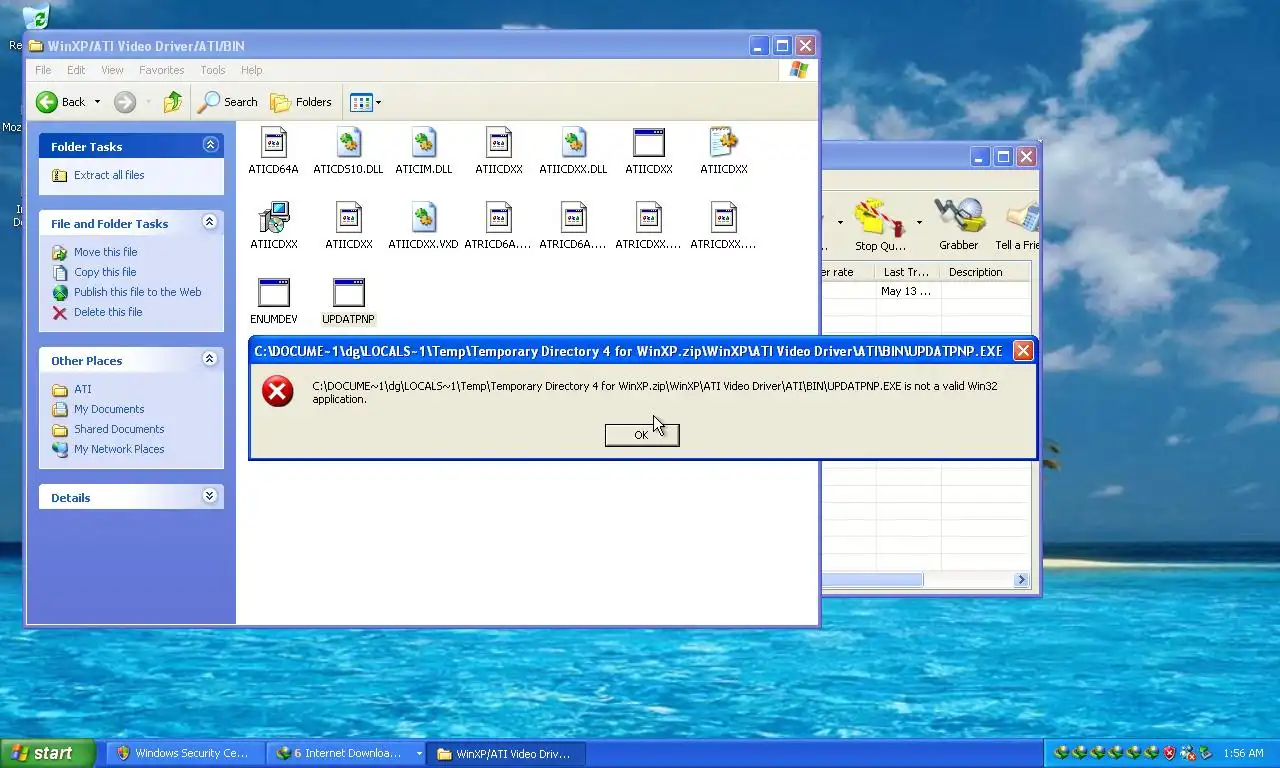Click the Start button
1280x768 pixels.
(48, 753)
